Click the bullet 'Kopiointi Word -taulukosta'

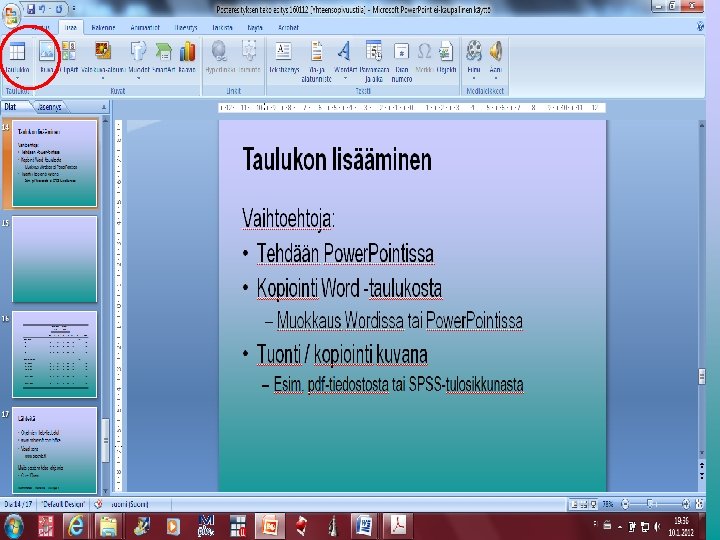[349, 288]
